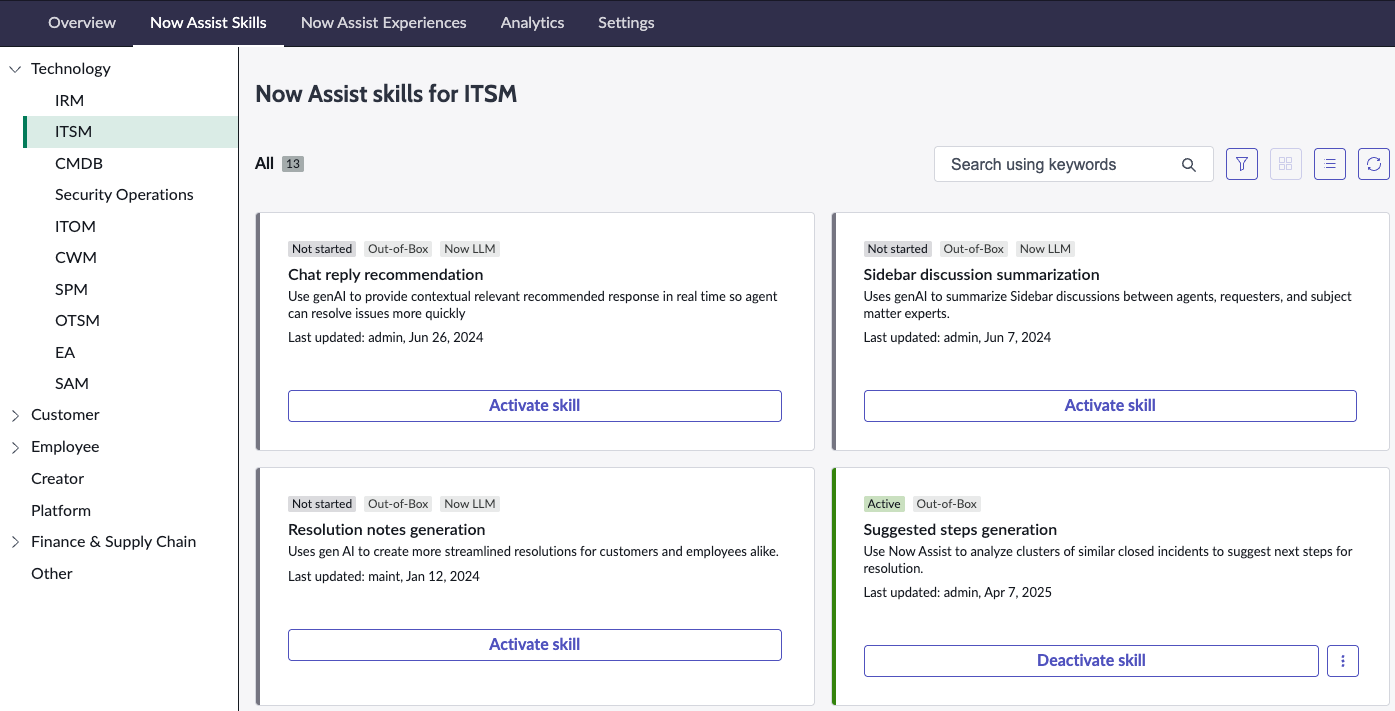Screen dimensions: 1395x711
Task: Activate Sidebar discussion summarization skill
Action: tap(1110, 406)
